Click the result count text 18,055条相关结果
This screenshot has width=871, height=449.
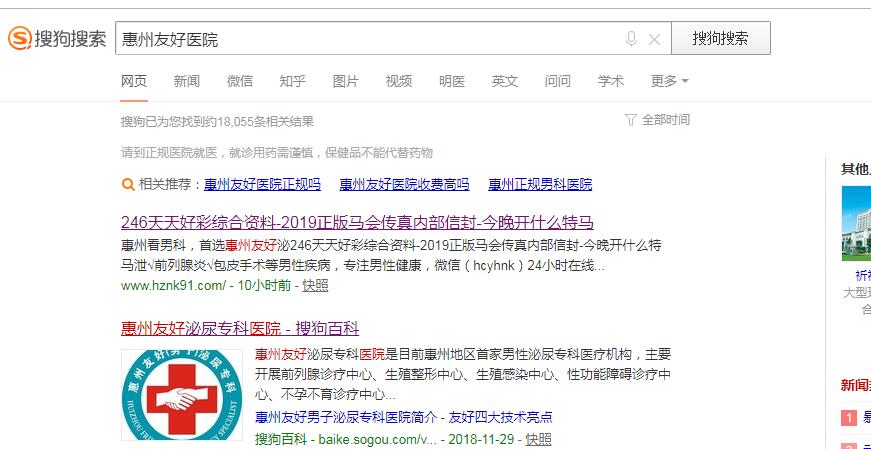(266, 121)
